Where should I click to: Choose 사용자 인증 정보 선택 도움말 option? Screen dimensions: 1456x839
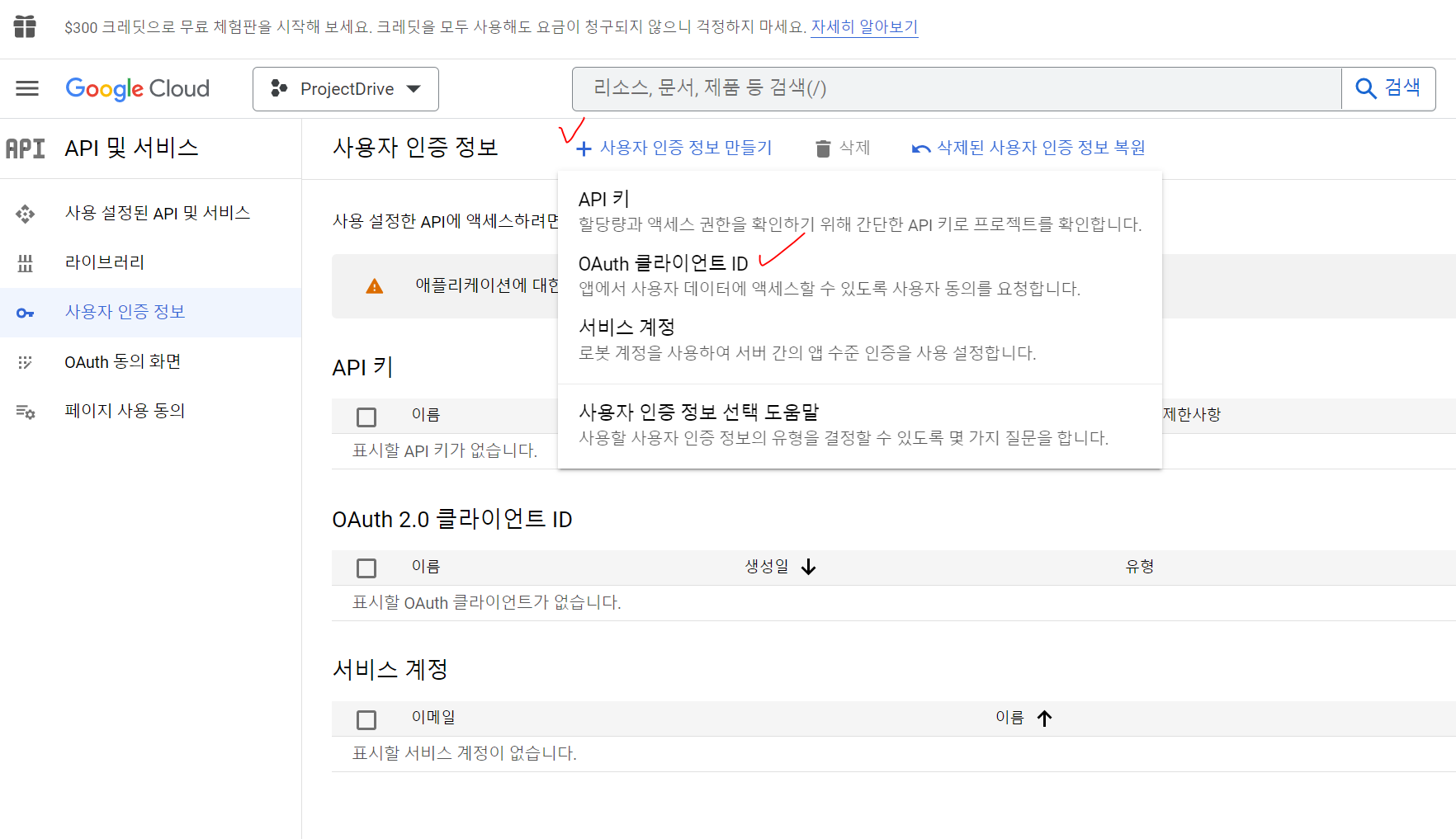coord(860,424)
